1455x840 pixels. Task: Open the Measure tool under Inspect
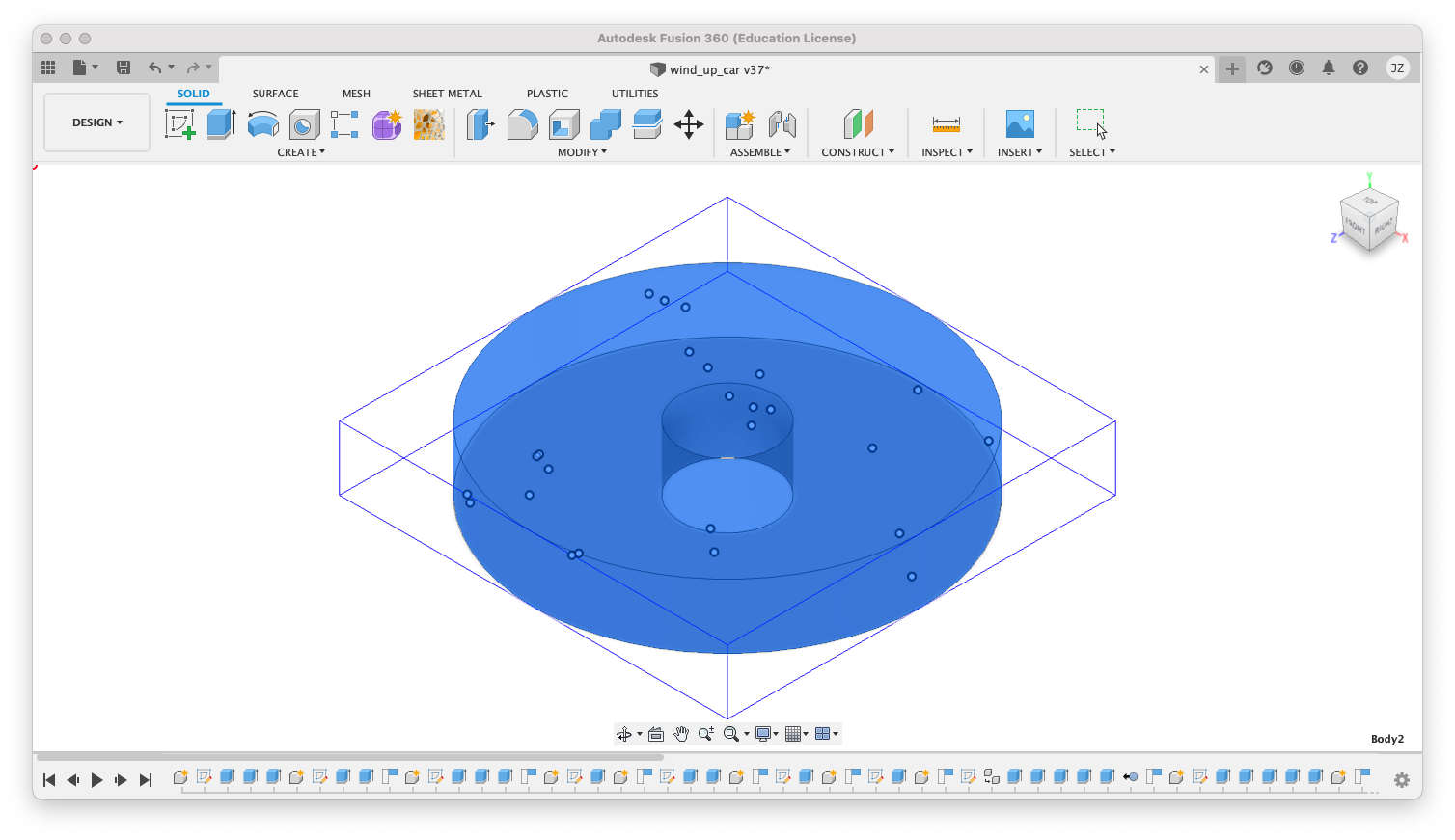(x=946, y=124)
